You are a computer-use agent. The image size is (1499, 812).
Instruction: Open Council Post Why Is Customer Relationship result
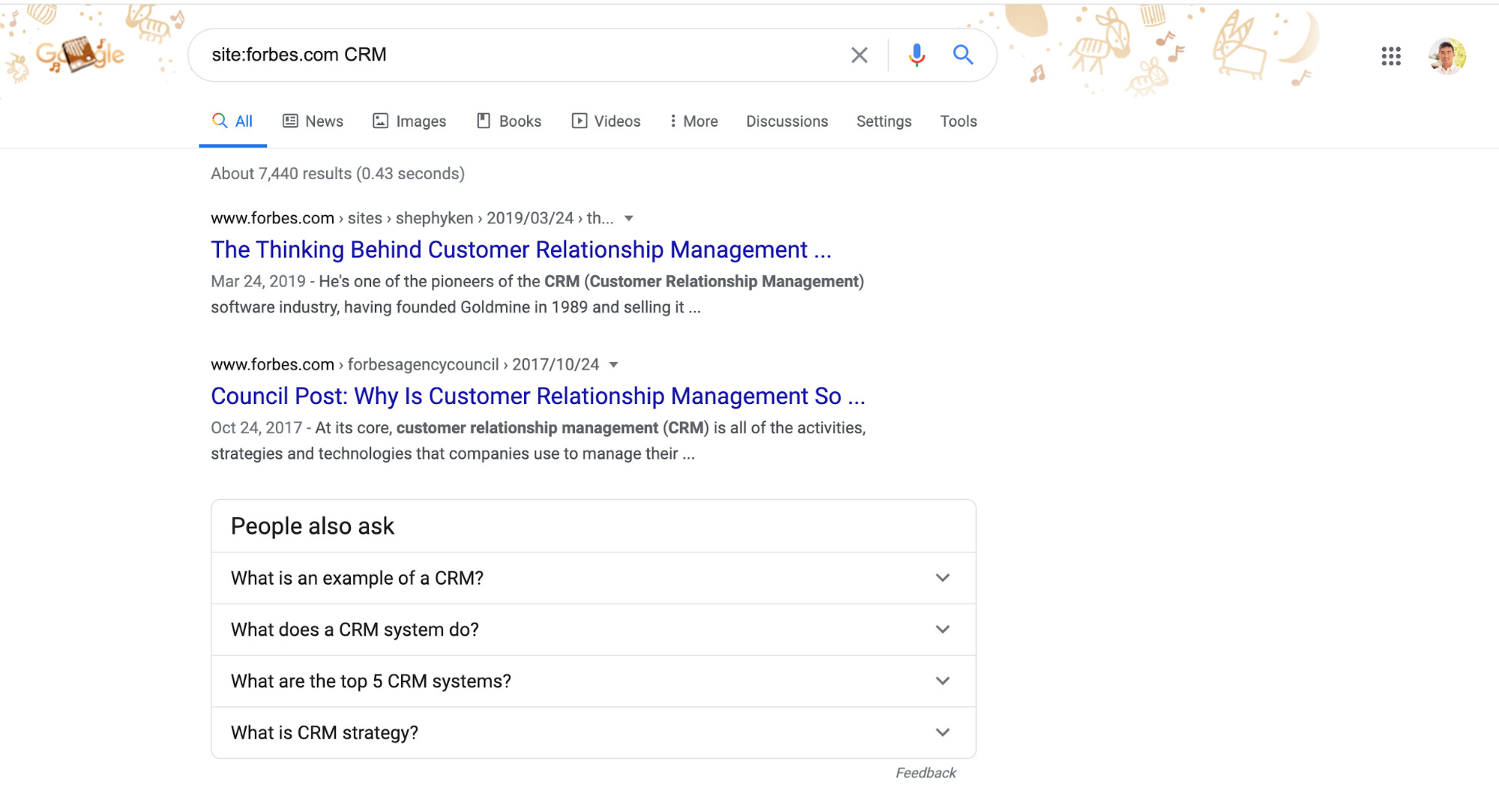pos(538,396)
